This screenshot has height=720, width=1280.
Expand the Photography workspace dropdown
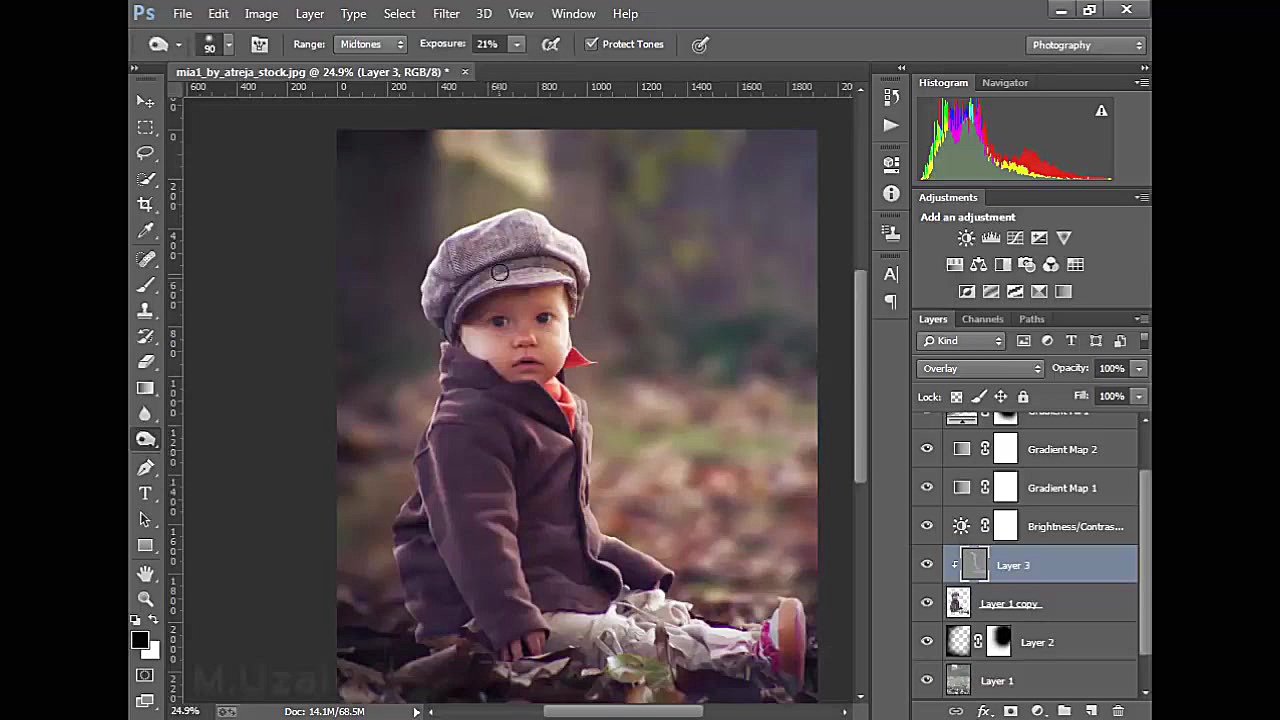(x=1086, y=45)
